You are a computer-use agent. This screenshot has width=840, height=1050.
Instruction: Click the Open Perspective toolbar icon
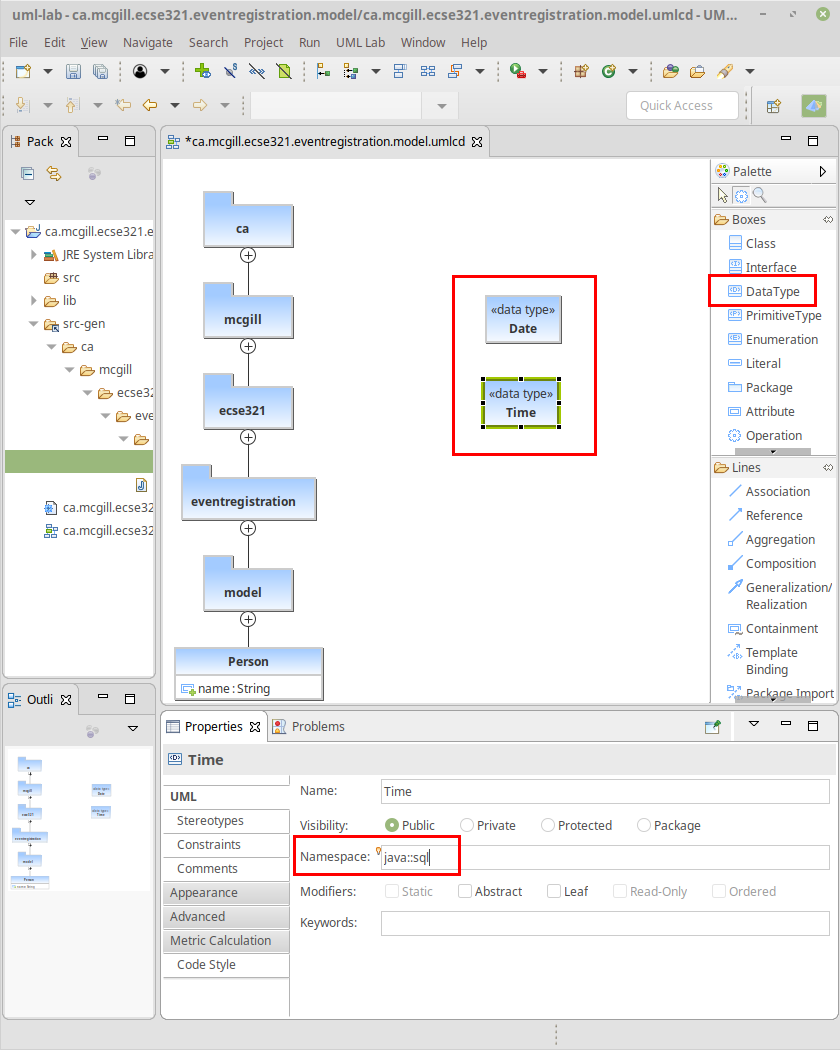[x=774, y=106]
